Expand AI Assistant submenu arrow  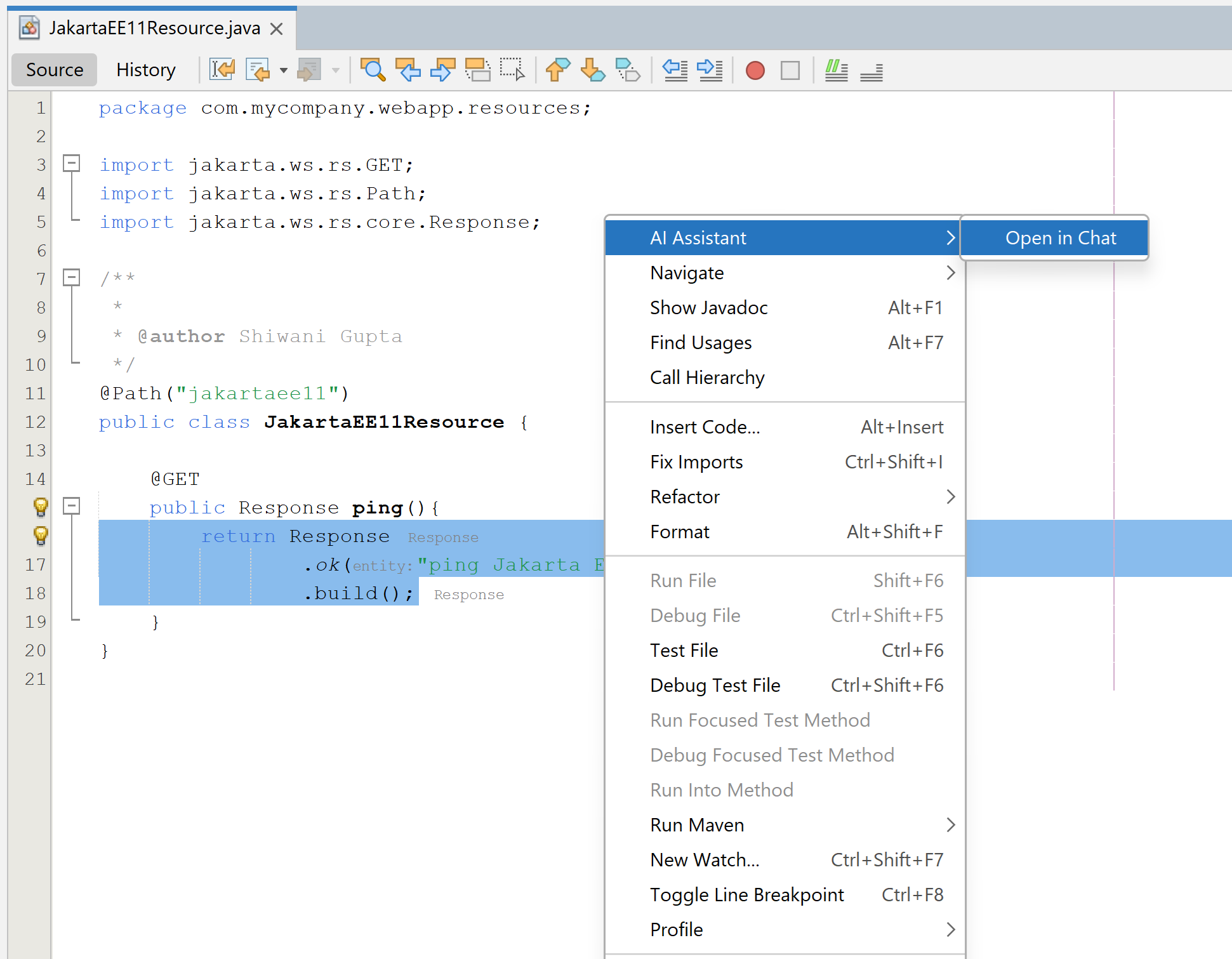tap(947, 237)
